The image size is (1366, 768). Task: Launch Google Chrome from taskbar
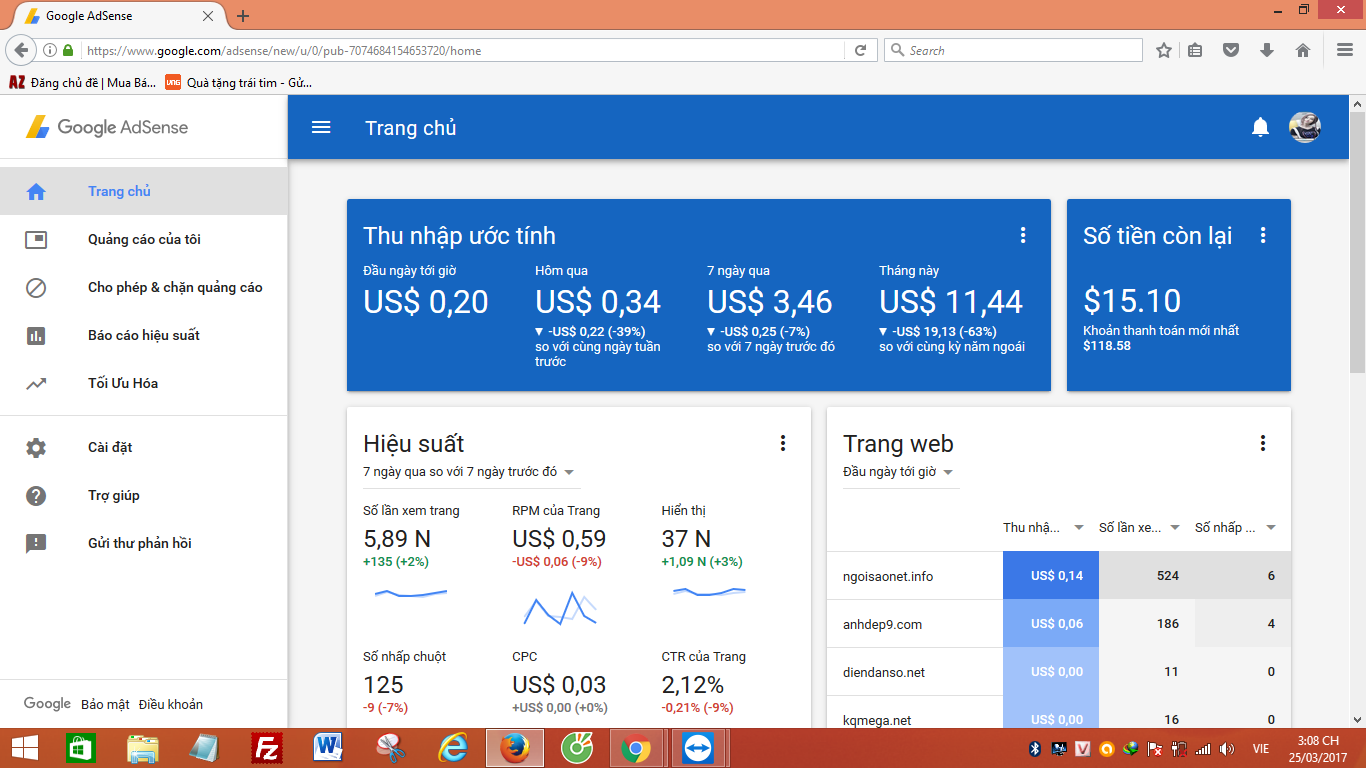pyautogui.click(x=635, y=748)
